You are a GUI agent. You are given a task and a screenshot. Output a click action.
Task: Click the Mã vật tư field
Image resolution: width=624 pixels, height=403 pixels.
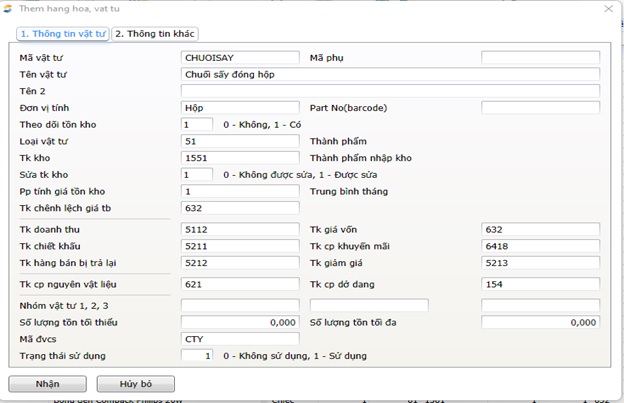[x=240, y=58]
